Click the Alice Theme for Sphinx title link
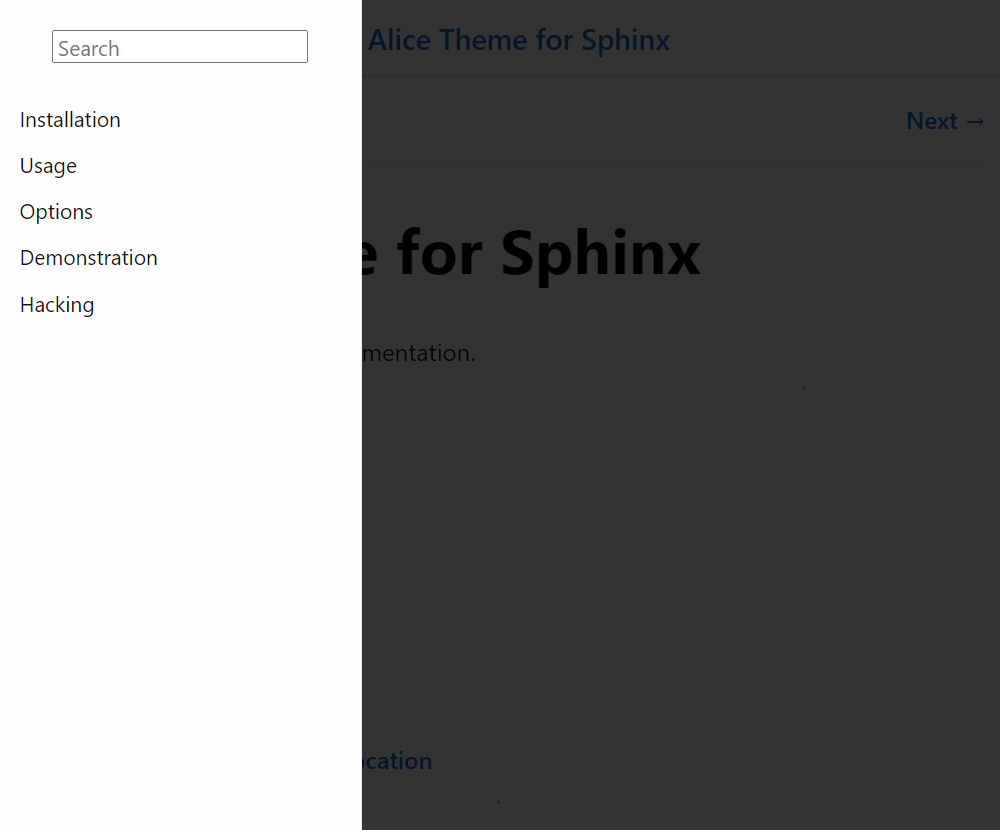The height and width of the screenshot is (830, 1000). [519, 40]
